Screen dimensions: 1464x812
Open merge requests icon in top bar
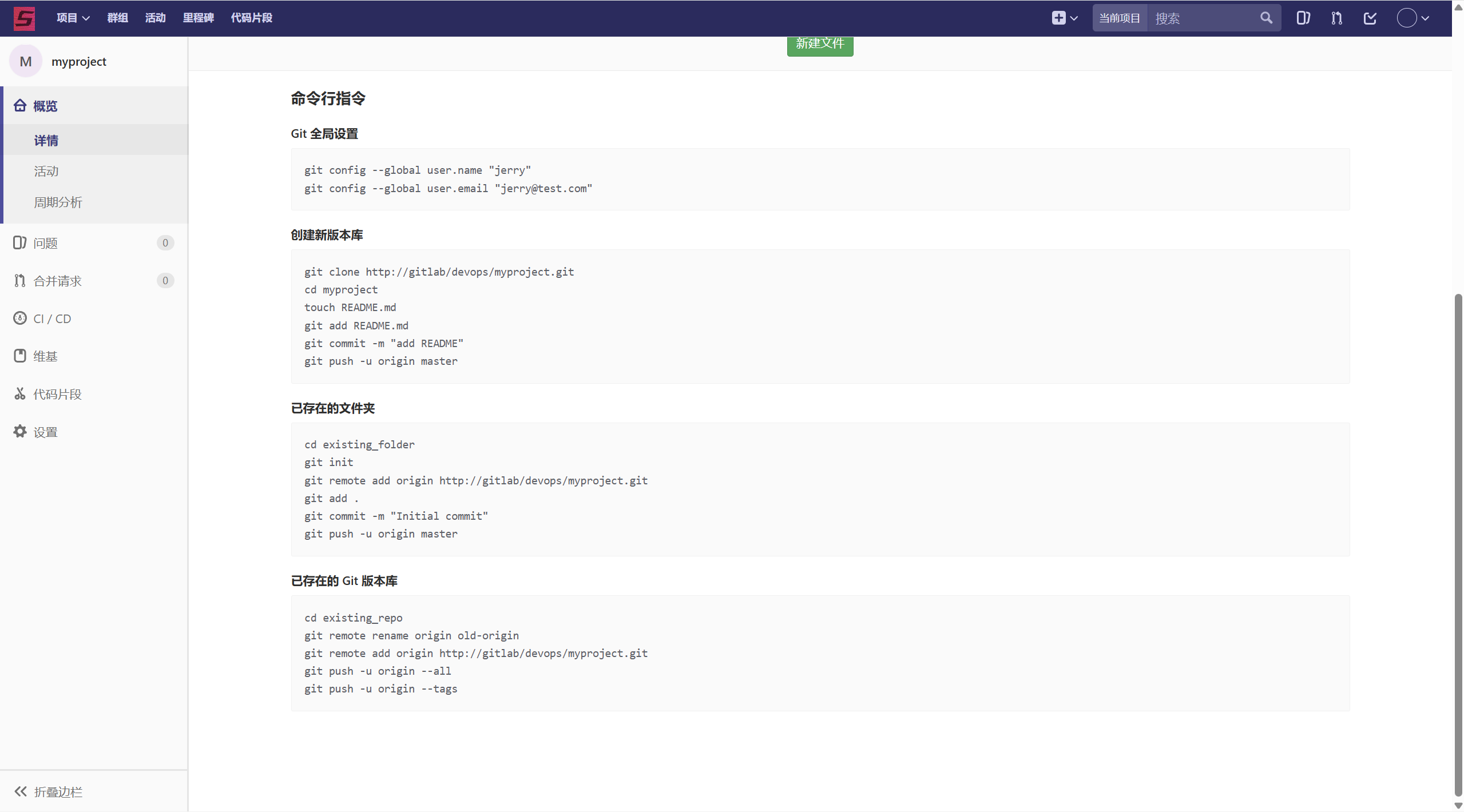(x=1336, y=18)
